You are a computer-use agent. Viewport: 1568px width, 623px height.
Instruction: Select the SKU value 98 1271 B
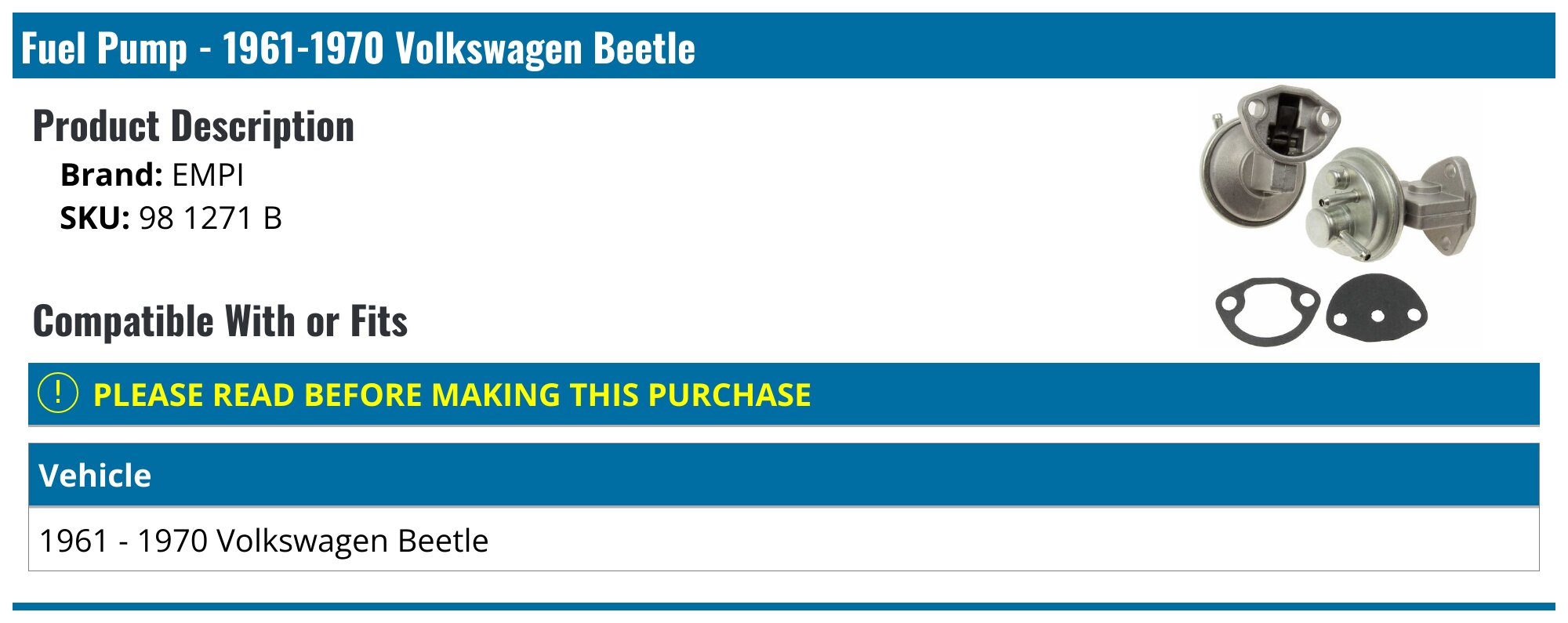tap(210, 218)
